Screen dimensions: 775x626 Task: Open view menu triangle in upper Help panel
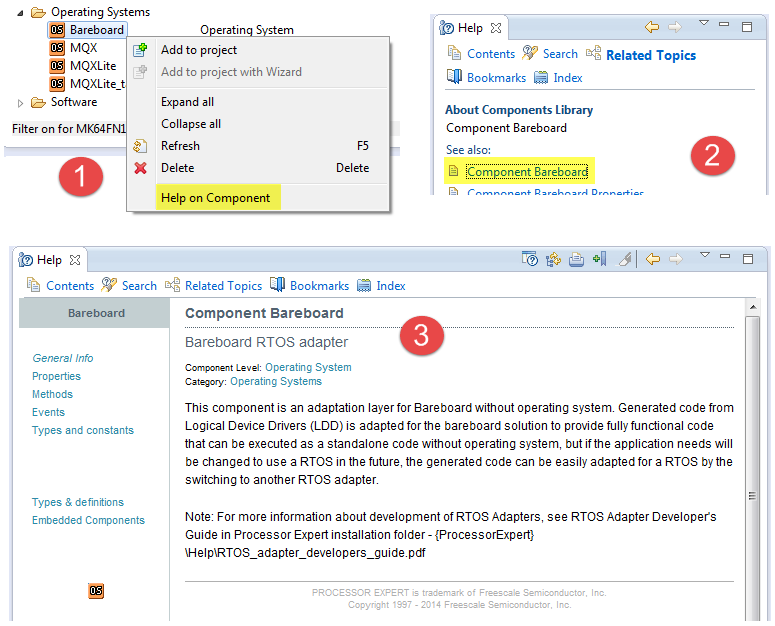tap(704, 23)
